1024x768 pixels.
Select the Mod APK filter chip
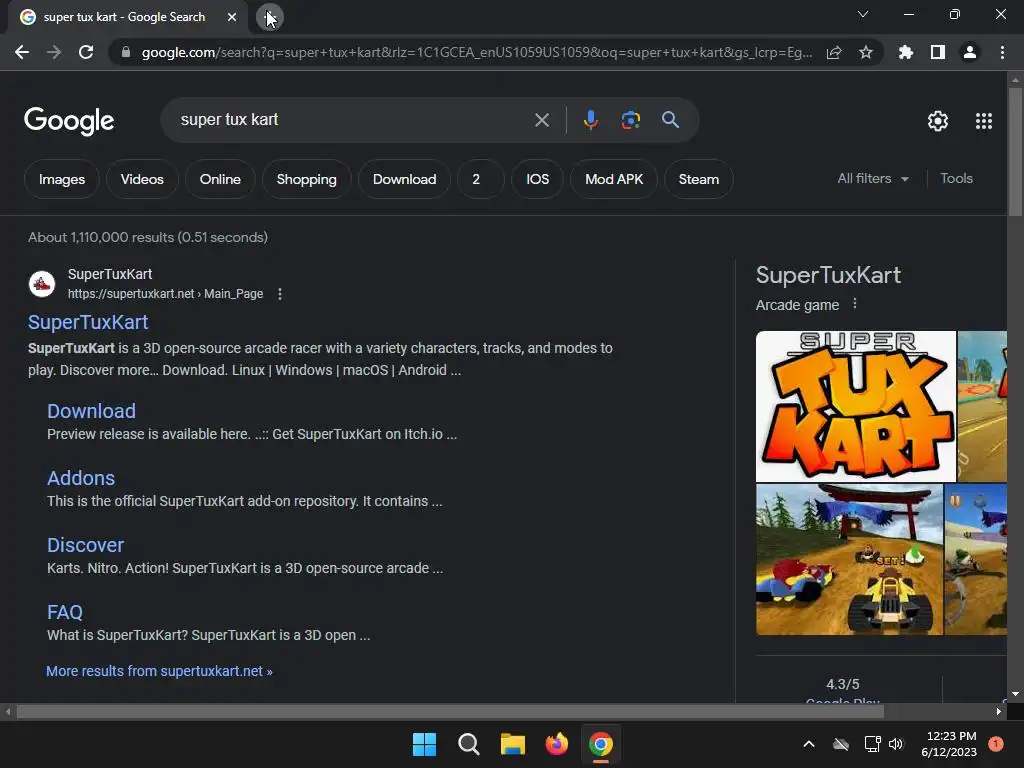[614, 179]
